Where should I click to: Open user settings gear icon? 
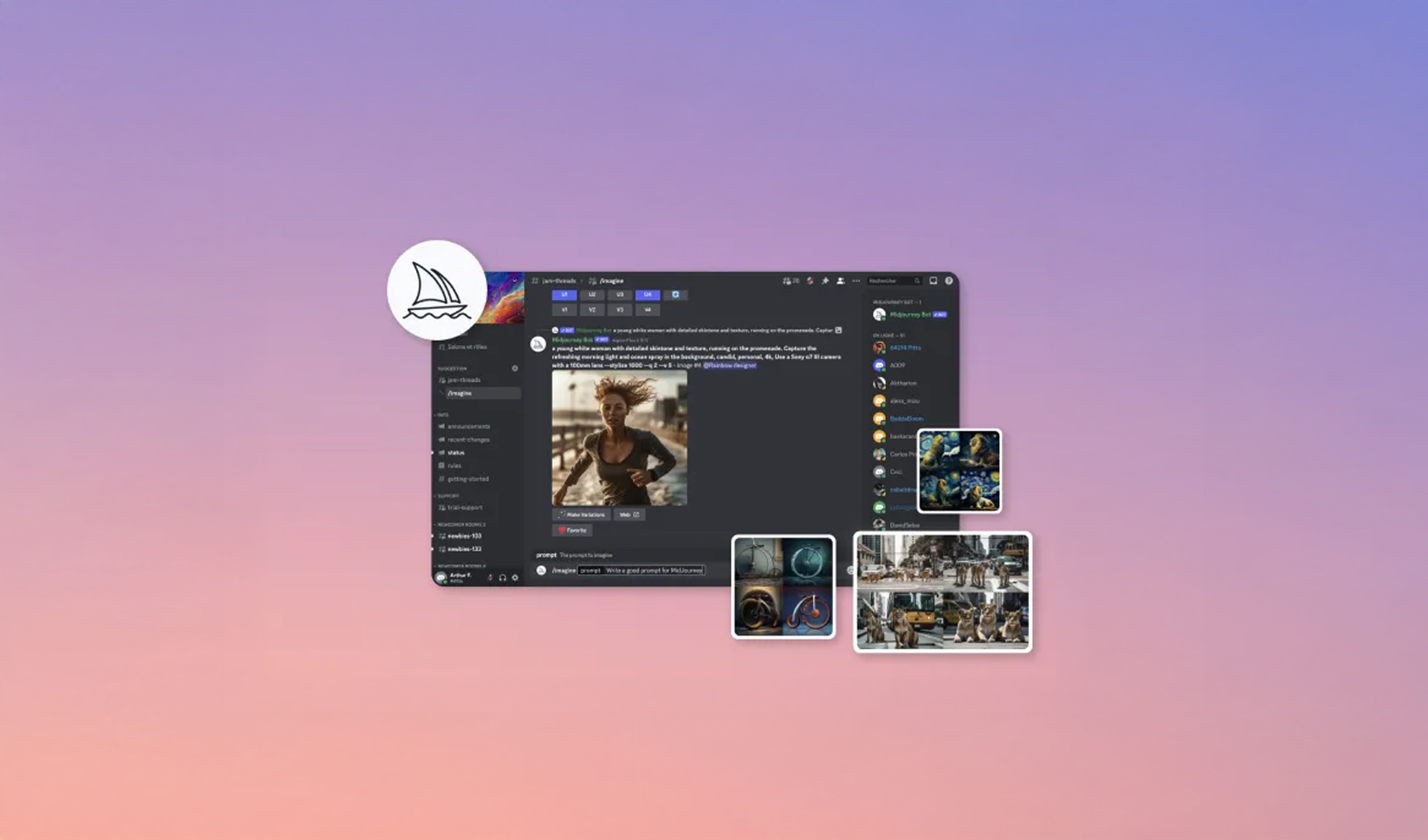515,578
